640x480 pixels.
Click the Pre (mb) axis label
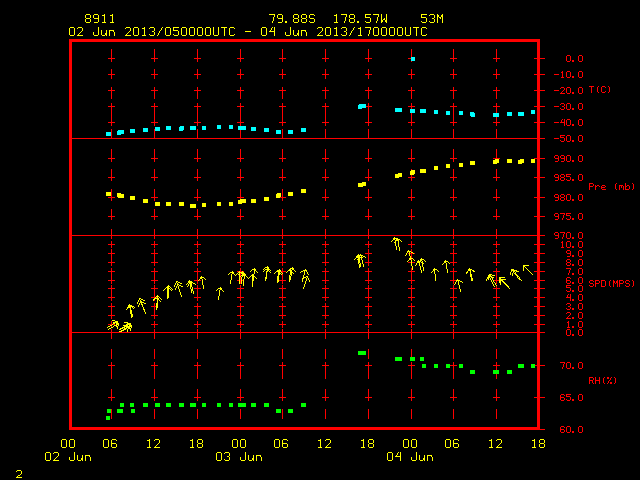tap(611, 187)
